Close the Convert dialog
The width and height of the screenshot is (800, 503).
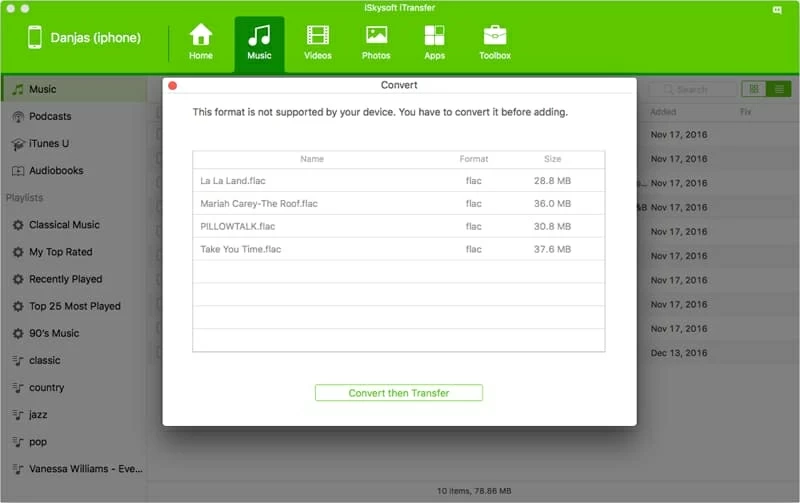[172, 86]
